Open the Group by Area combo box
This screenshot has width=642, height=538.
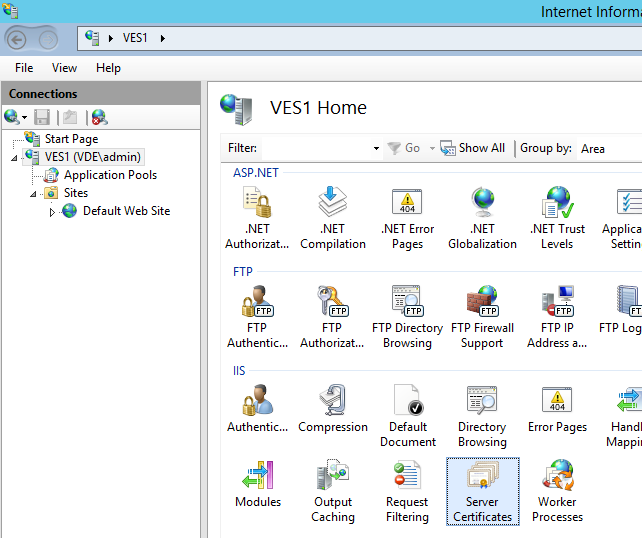pos(609,148)
